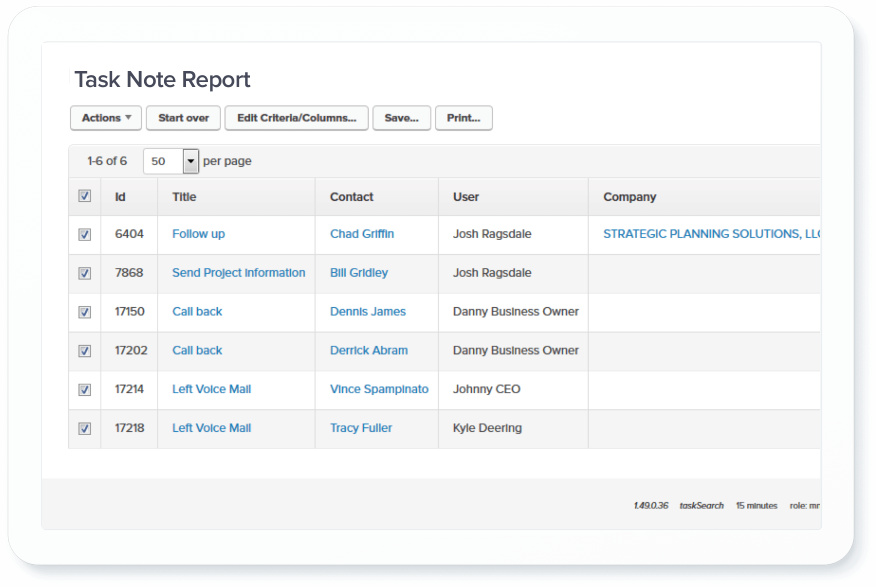Open the Call back task for Dennis James
Image resolution: width=876 pixels, height=587 pixels.
pos(197,312)
